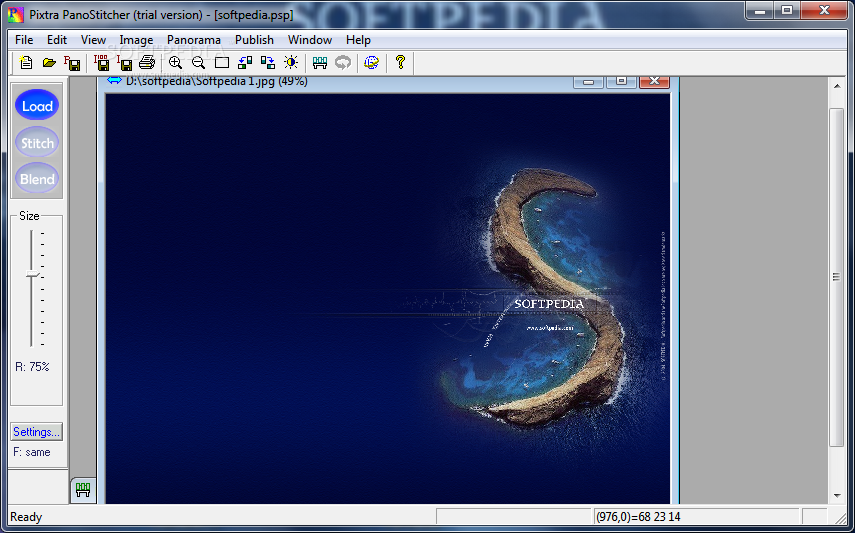The height and width of the screenshot is (533, 855).
Task: Click the blue double-arrow icon of the image window
Action: (x=114, y=81)
